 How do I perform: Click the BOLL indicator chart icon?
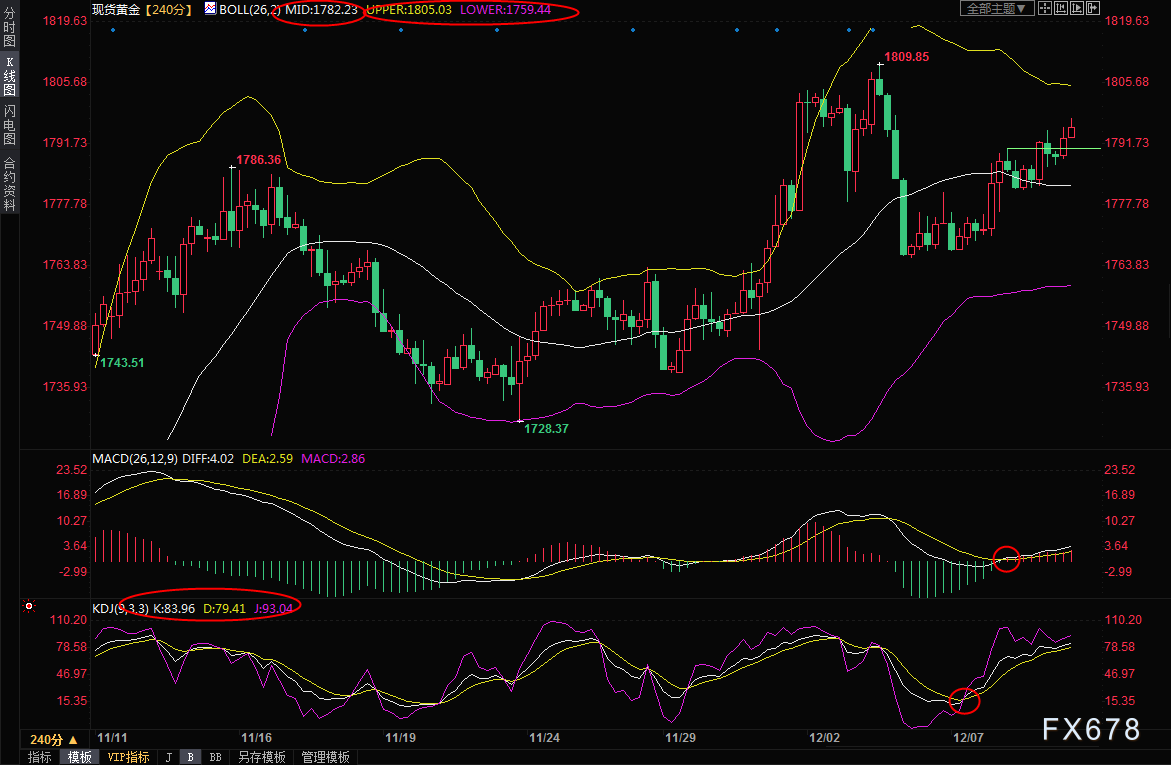point(209,9)
